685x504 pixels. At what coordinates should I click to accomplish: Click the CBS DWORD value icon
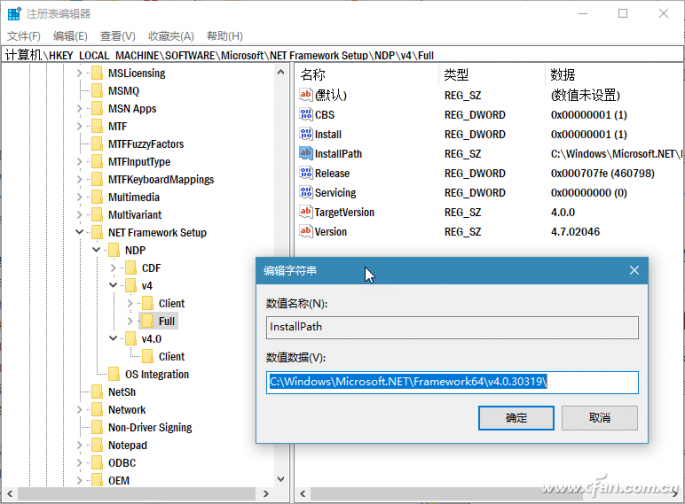tap(306, 114)
